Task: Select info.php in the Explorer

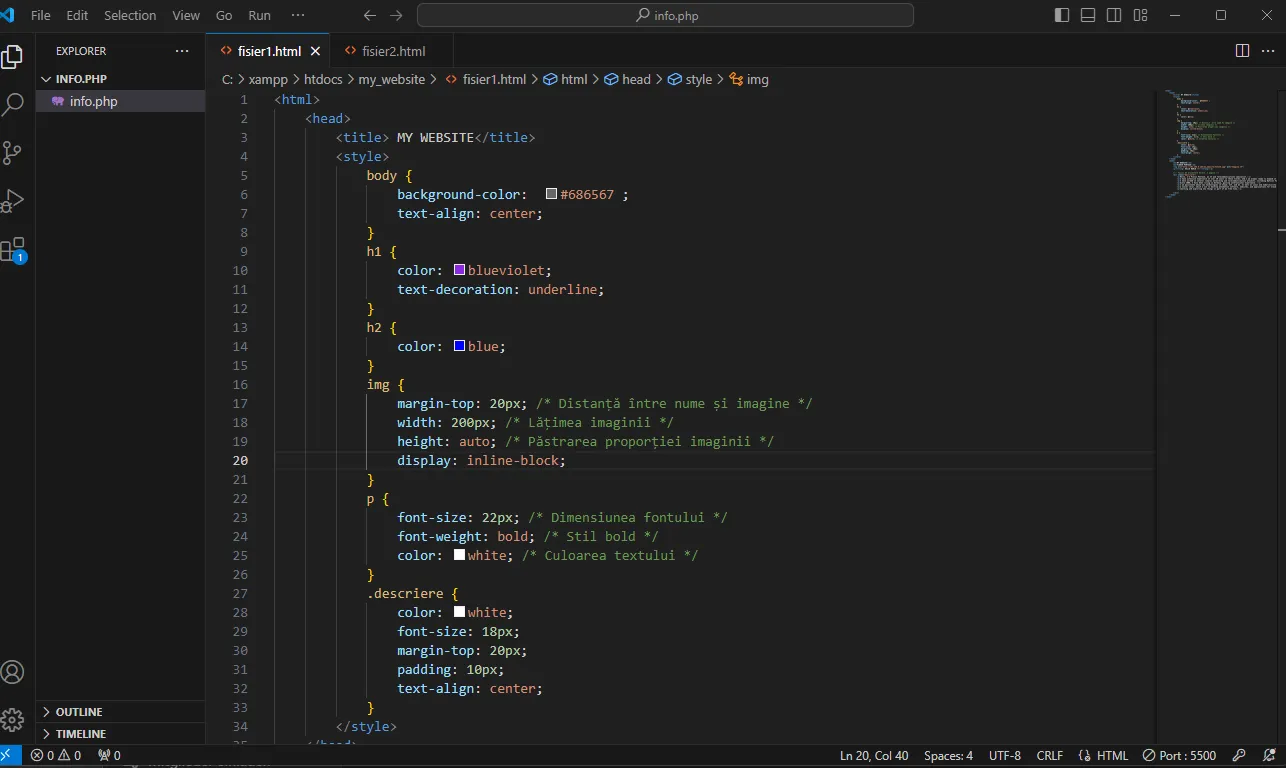Action: [x=93, y=101]
